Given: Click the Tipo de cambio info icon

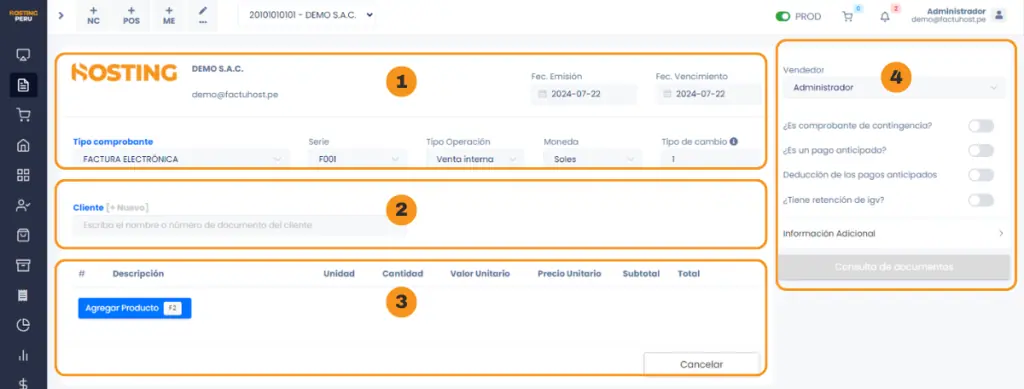Looking at the screenshot, I should 734,141.
